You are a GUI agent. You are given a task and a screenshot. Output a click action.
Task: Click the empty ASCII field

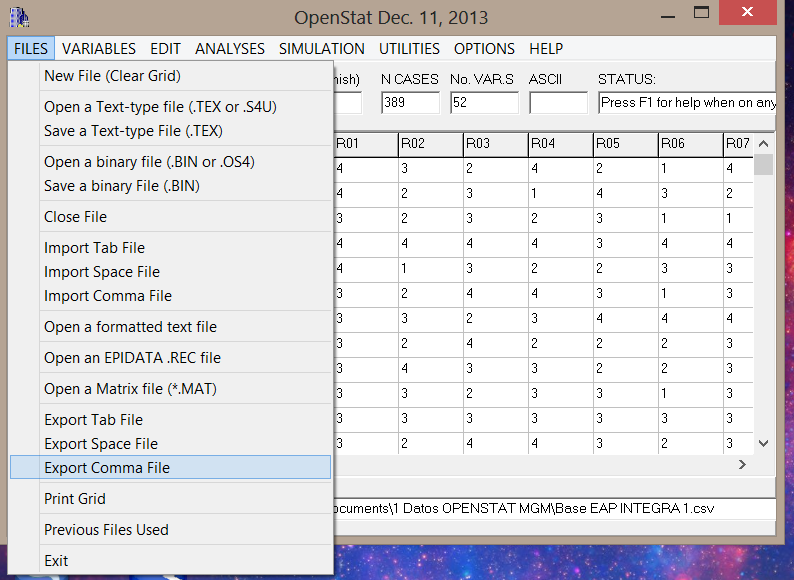(x=559, y=103)
